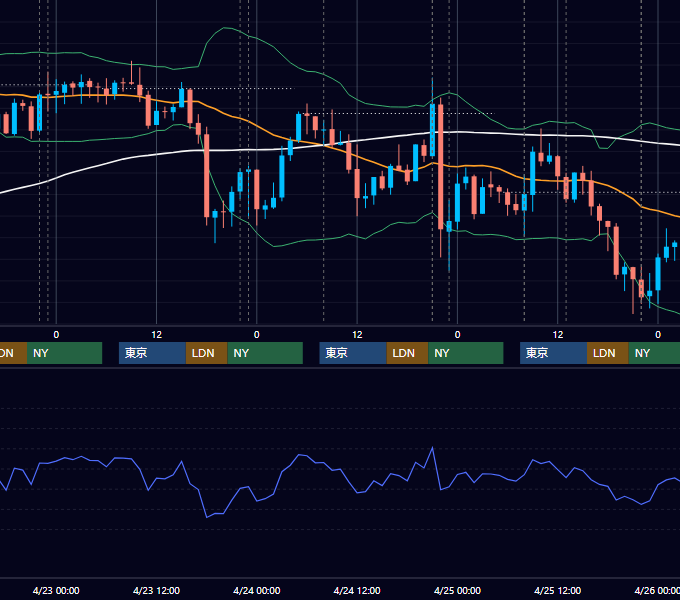
Task: Click the 4/25 12:00 date label
Action: point(558,590)
